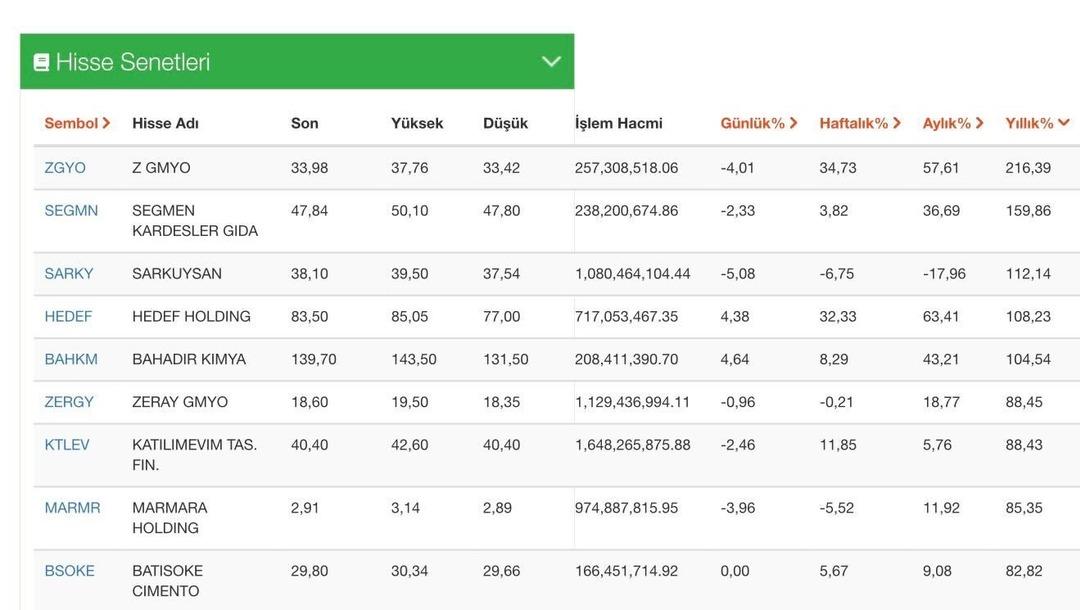The width and height of the screenshot is (1080, 610).
Task: Open the BSOKE stock link
Action: click(69, 571)
